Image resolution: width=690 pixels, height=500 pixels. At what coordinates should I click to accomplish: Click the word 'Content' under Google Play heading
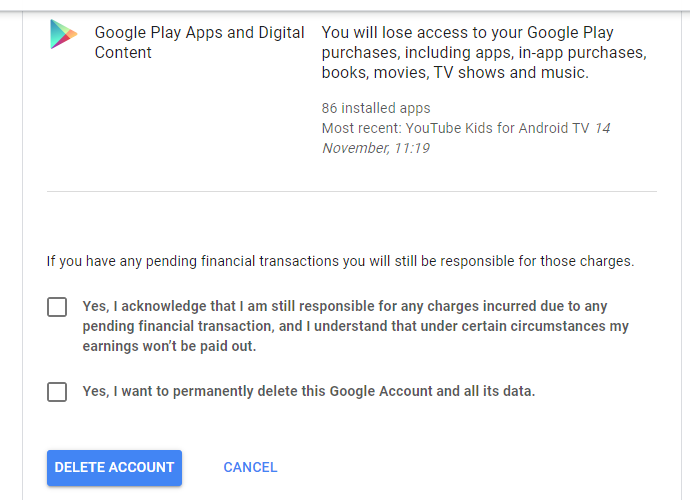[123, 52]
